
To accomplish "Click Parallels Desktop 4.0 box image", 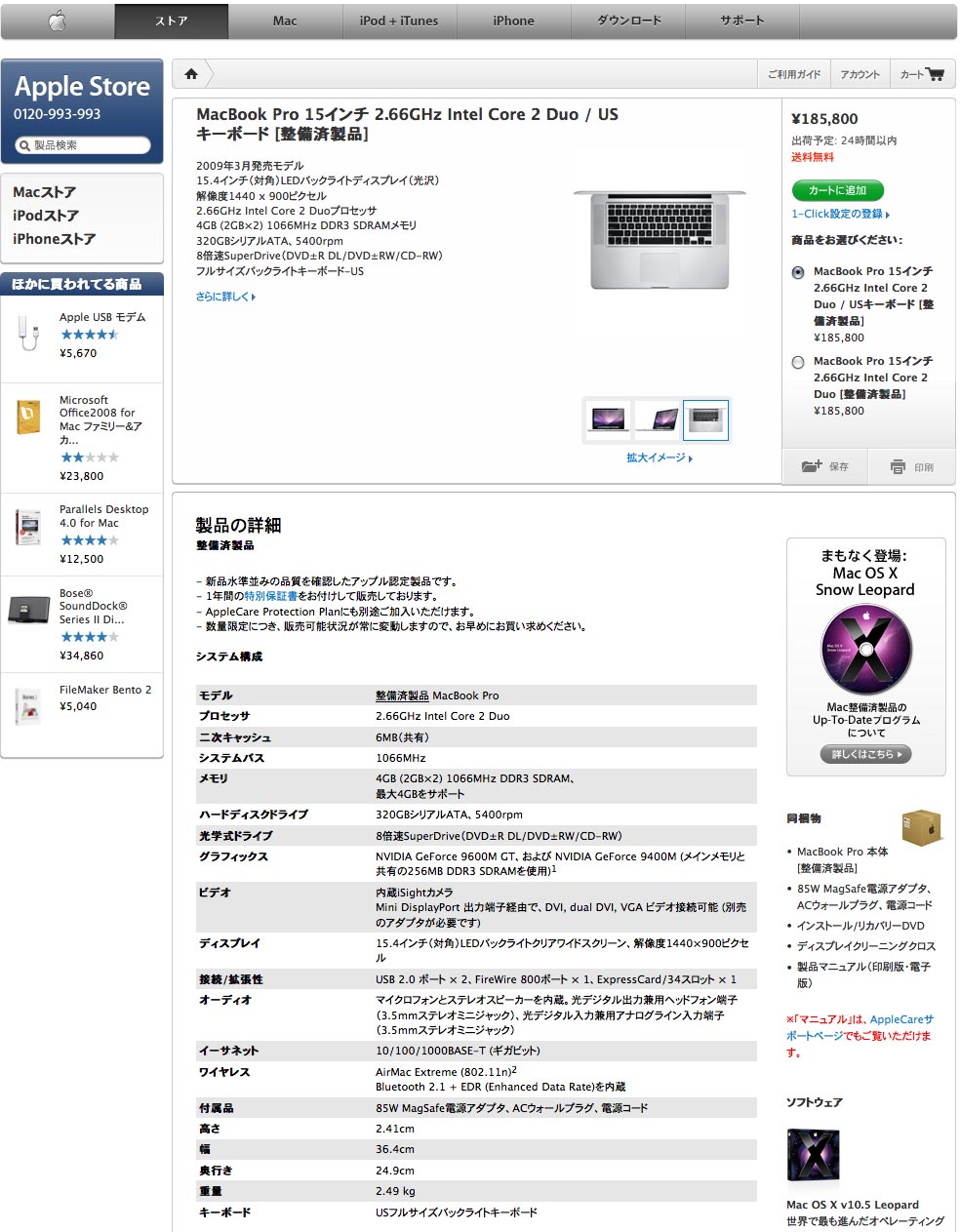I will [28, 527].
